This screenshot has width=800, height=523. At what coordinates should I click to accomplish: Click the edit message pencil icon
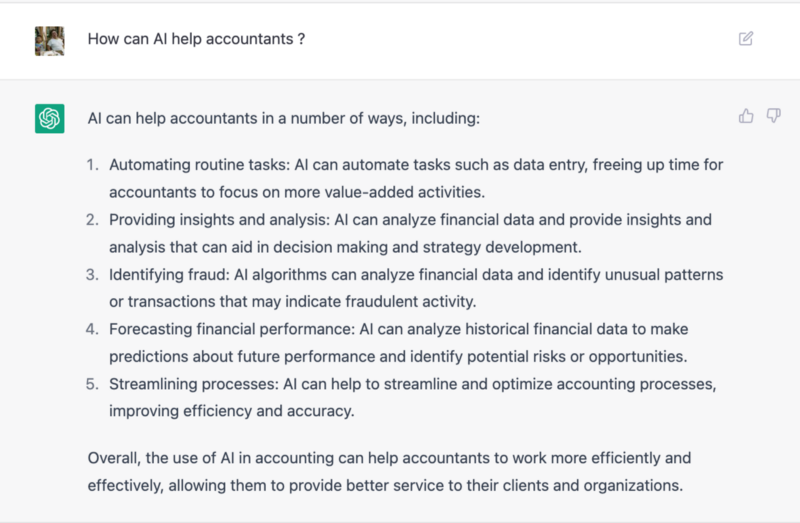pos(745,39)
